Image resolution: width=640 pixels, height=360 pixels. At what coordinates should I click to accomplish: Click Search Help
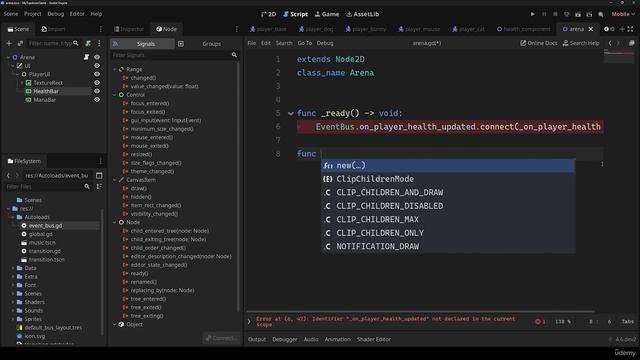[581, 43]
